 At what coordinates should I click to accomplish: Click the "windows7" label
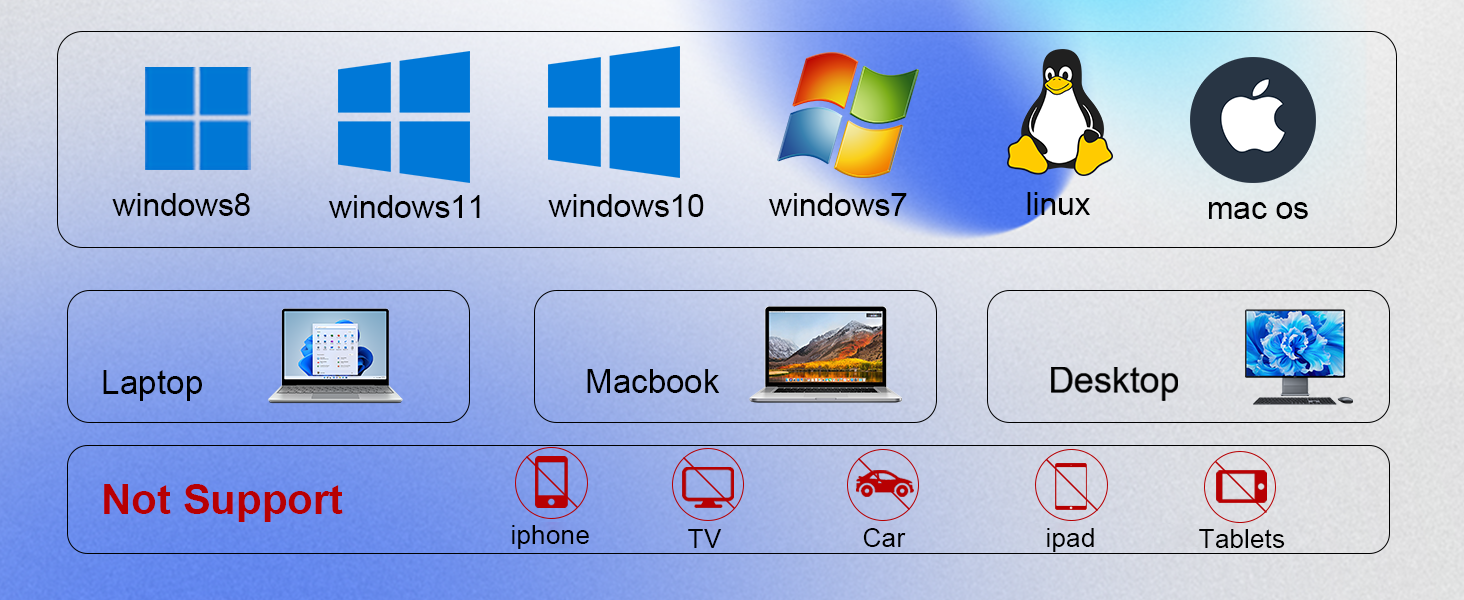[837, 205]
